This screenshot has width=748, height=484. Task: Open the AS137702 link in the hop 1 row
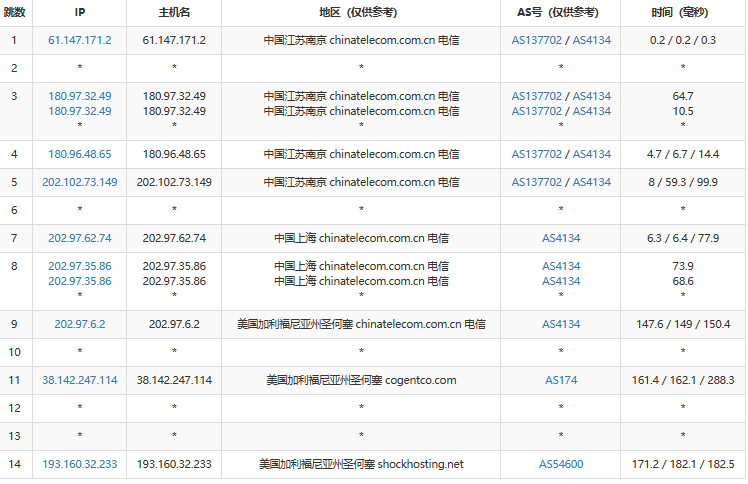[537, 40]
